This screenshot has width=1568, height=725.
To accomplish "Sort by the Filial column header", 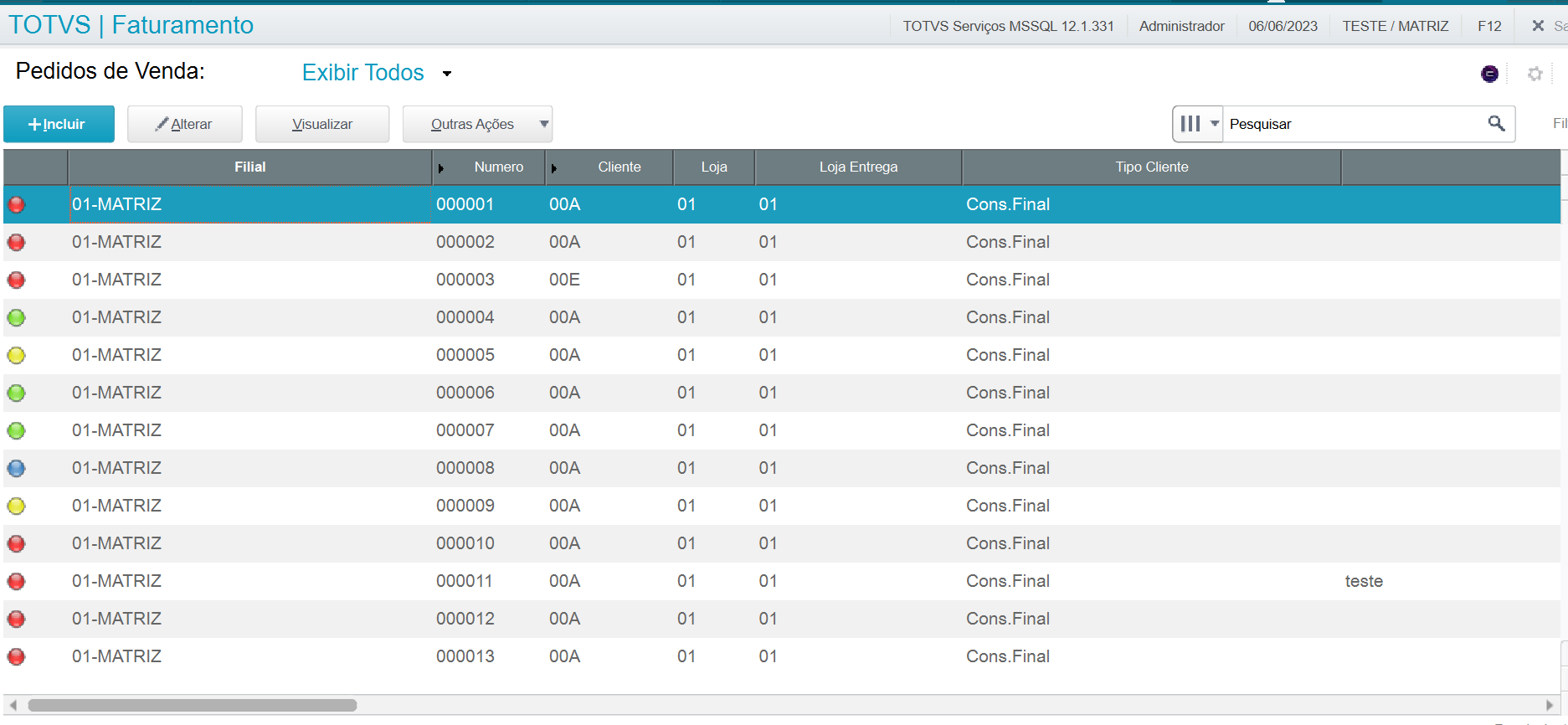I will 249,167.
